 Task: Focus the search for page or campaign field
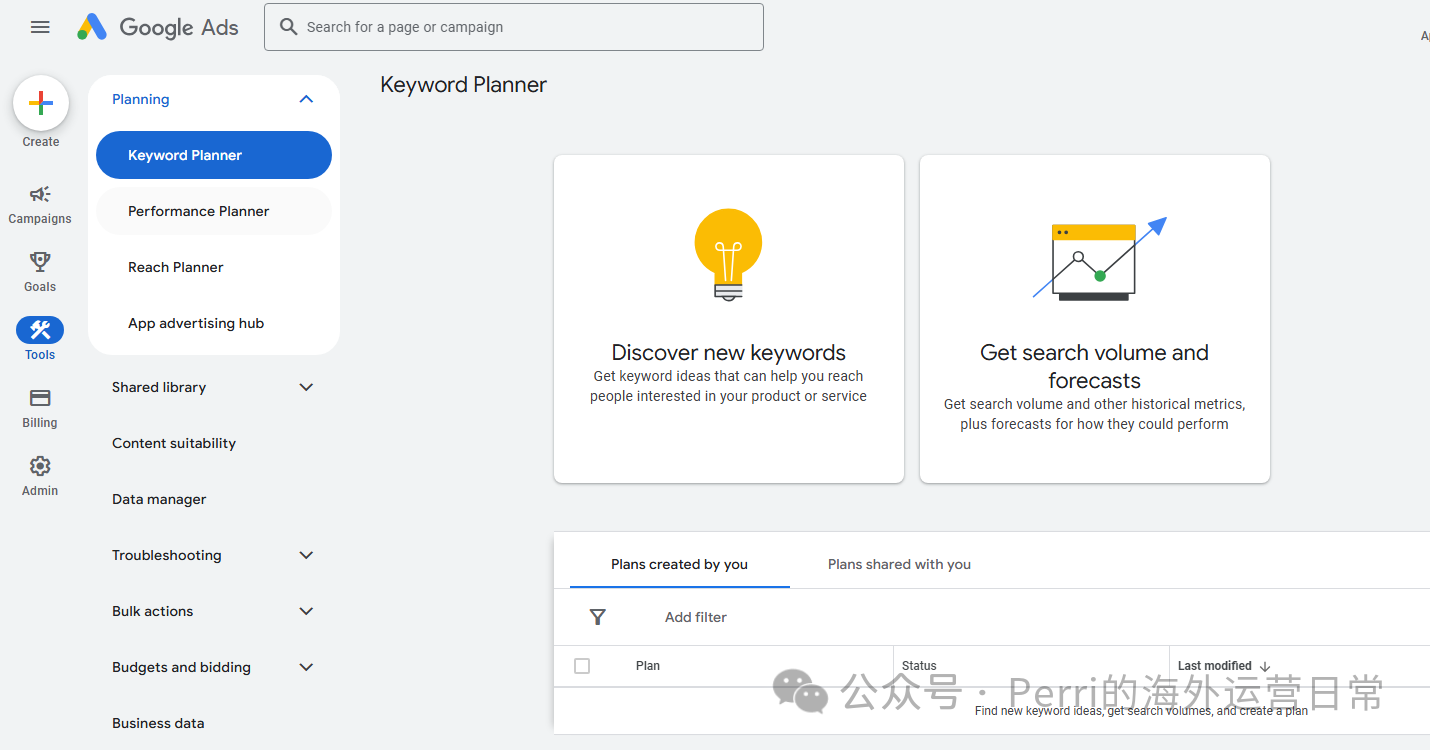[514, 27]
